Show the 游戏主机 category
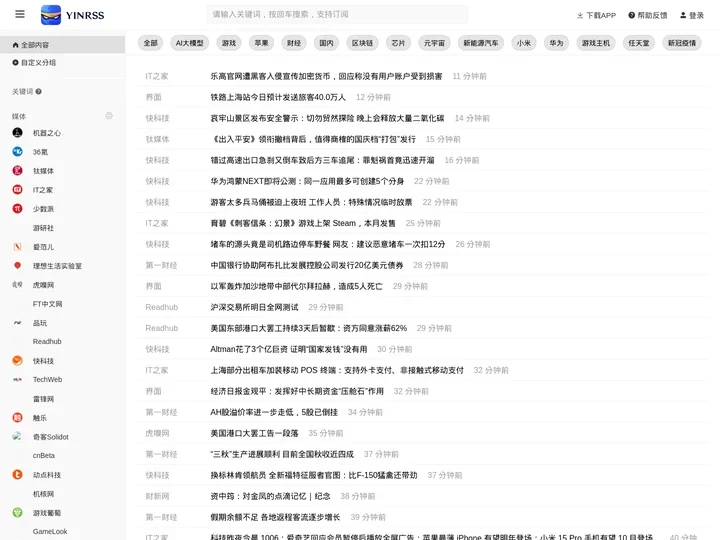The image size is (720, 540). coord(596,43)
